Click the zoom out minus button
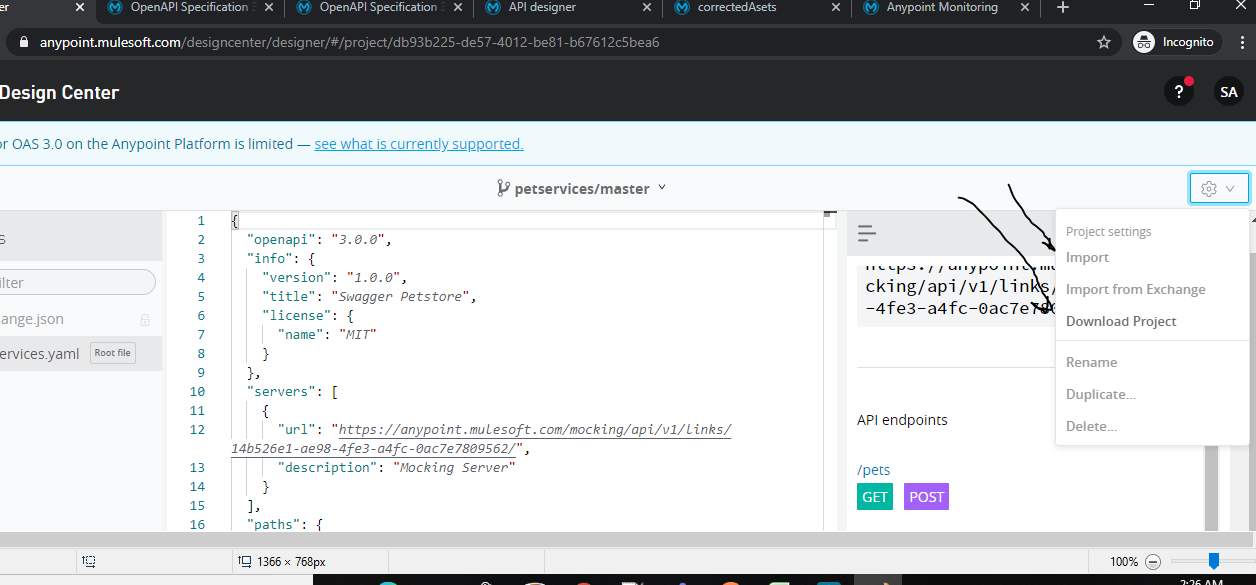The image size is (1256, 585). (x=1153, y=562)
